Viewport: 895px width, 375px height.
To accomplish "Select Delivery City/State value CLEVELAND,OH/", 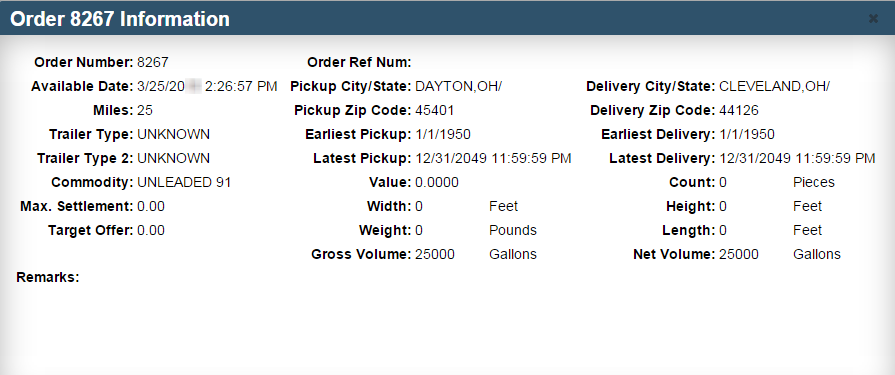I will coord(774,86).
